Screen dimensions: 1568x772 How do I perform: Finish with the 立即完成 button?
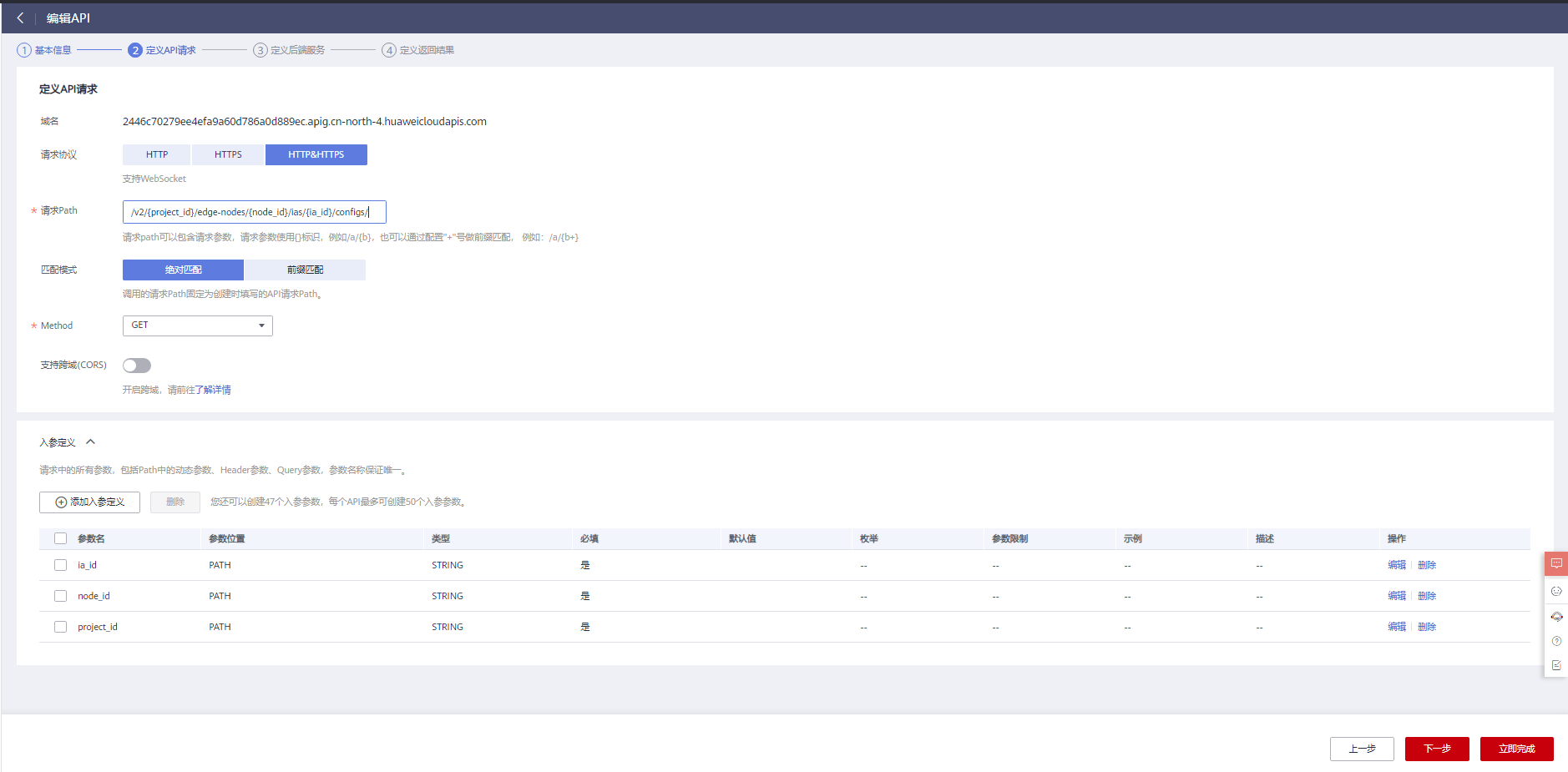click(x=1517, y=749)
